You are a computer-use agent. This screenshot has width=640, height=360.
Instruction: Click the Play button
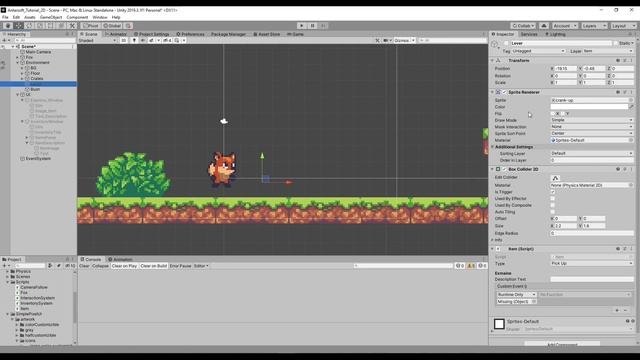[302, 25]
